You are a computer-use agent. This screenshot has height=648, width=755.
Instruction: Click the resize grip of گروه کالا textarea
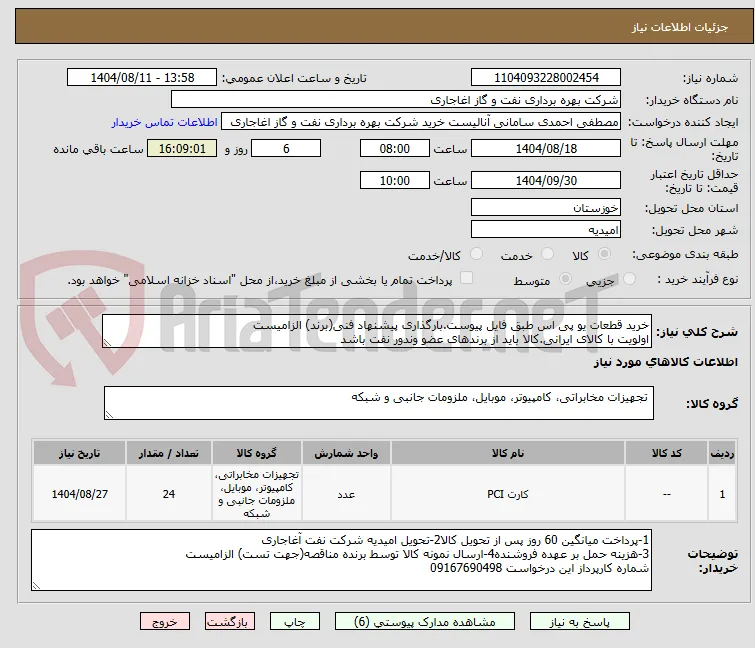pyautogui.click(x=109, y=415)
